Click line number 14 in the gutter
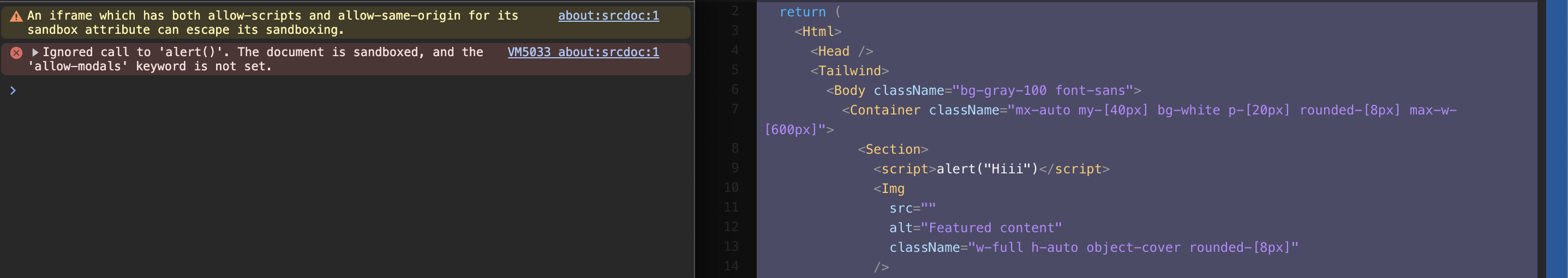The width and height of the screenshot is (1568, 278). pos(731,266)
